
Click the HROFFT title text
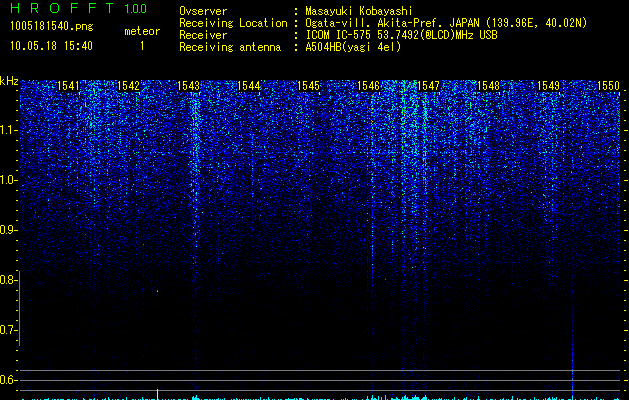point(62,8)
